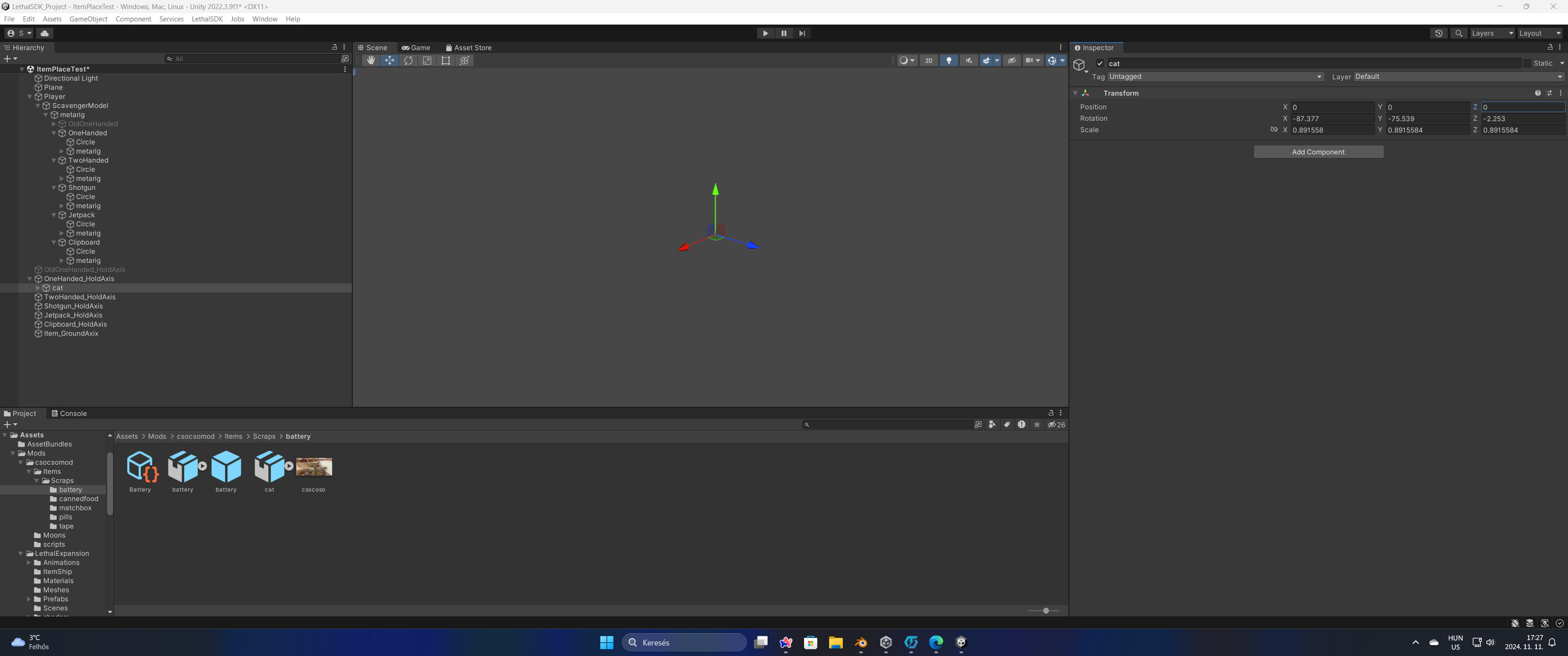Viewport: 1568px width, 656px height.
Task: Expand the TwoHanded_HoldAxis hierarchy item
Action: click(31, 297)
